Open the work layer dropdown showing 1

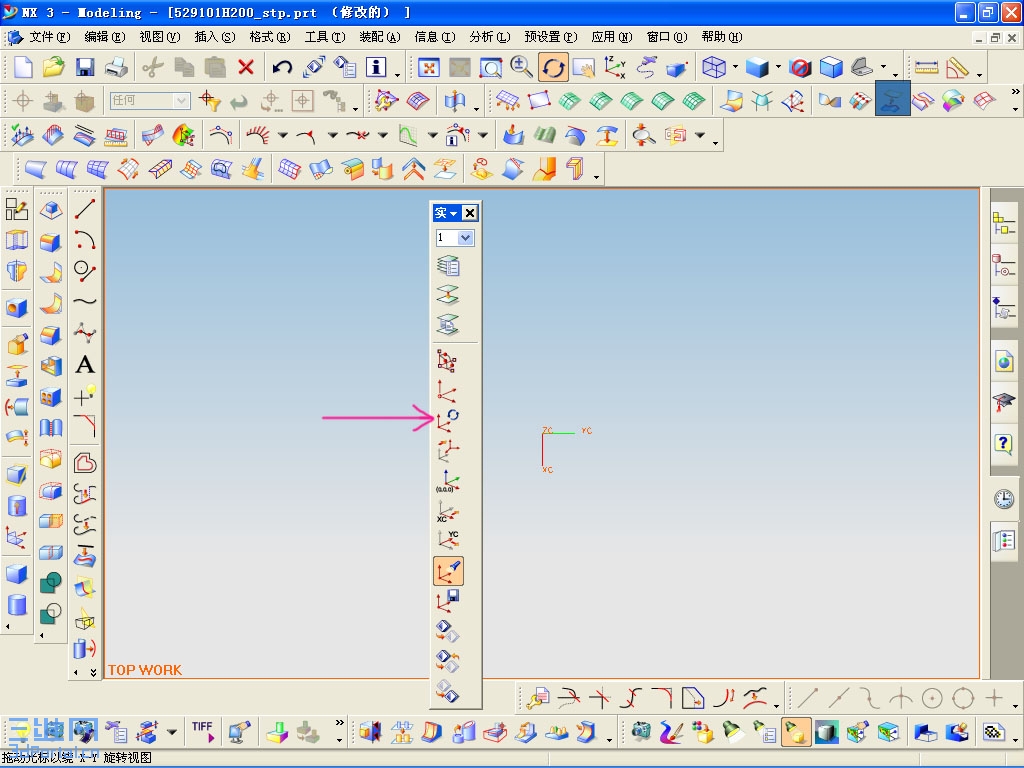[x=455, y=238]
